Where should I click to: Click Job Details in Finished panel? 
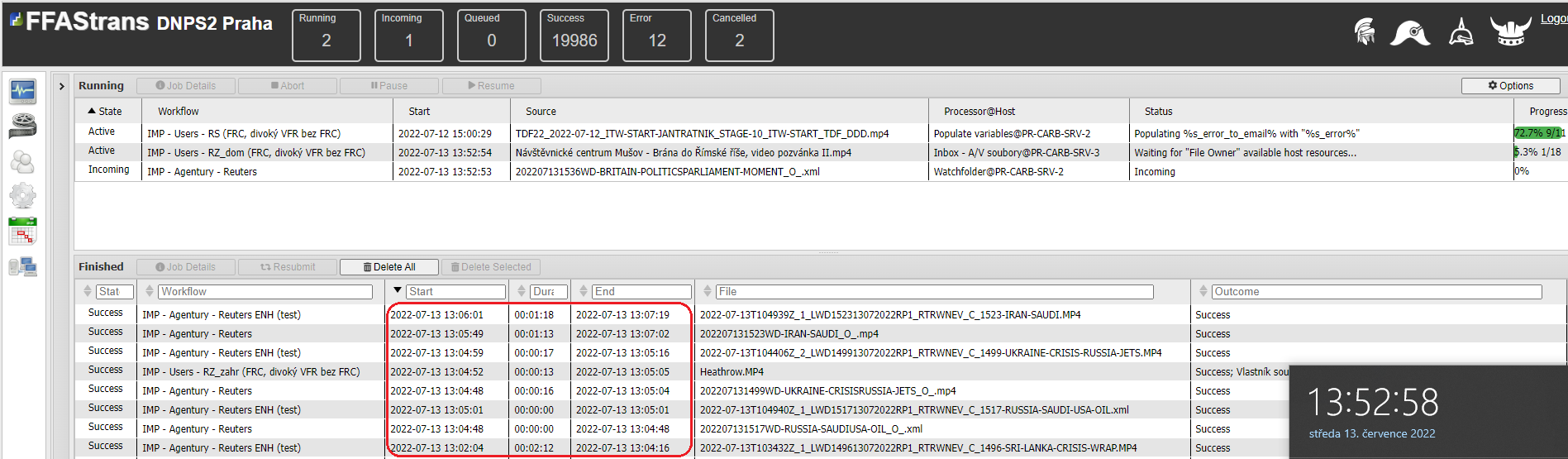pos(185,267)
